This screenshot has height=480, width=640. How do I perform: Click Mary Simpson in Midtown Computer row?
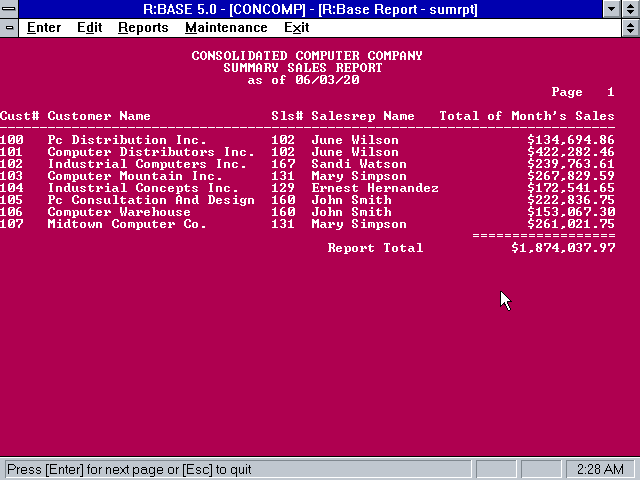coord(359,224)
